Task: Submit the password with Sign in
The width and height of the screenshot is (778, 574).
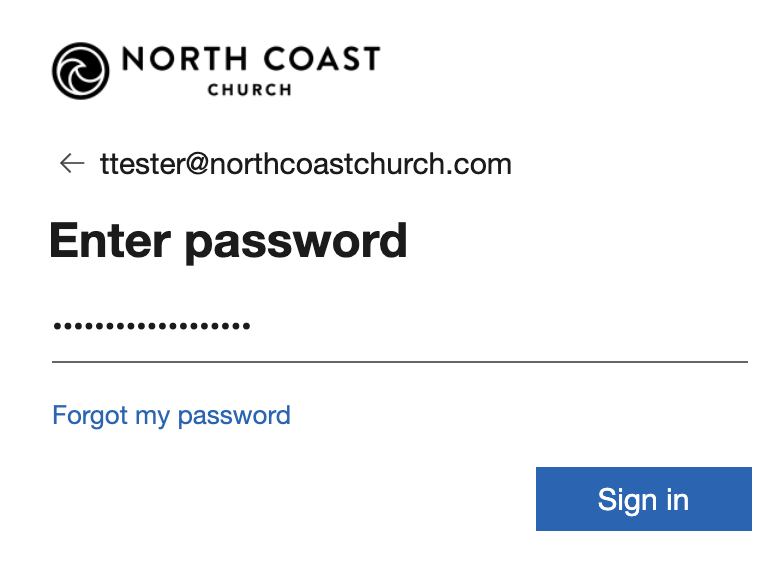Action: click(x=643, y=499)
